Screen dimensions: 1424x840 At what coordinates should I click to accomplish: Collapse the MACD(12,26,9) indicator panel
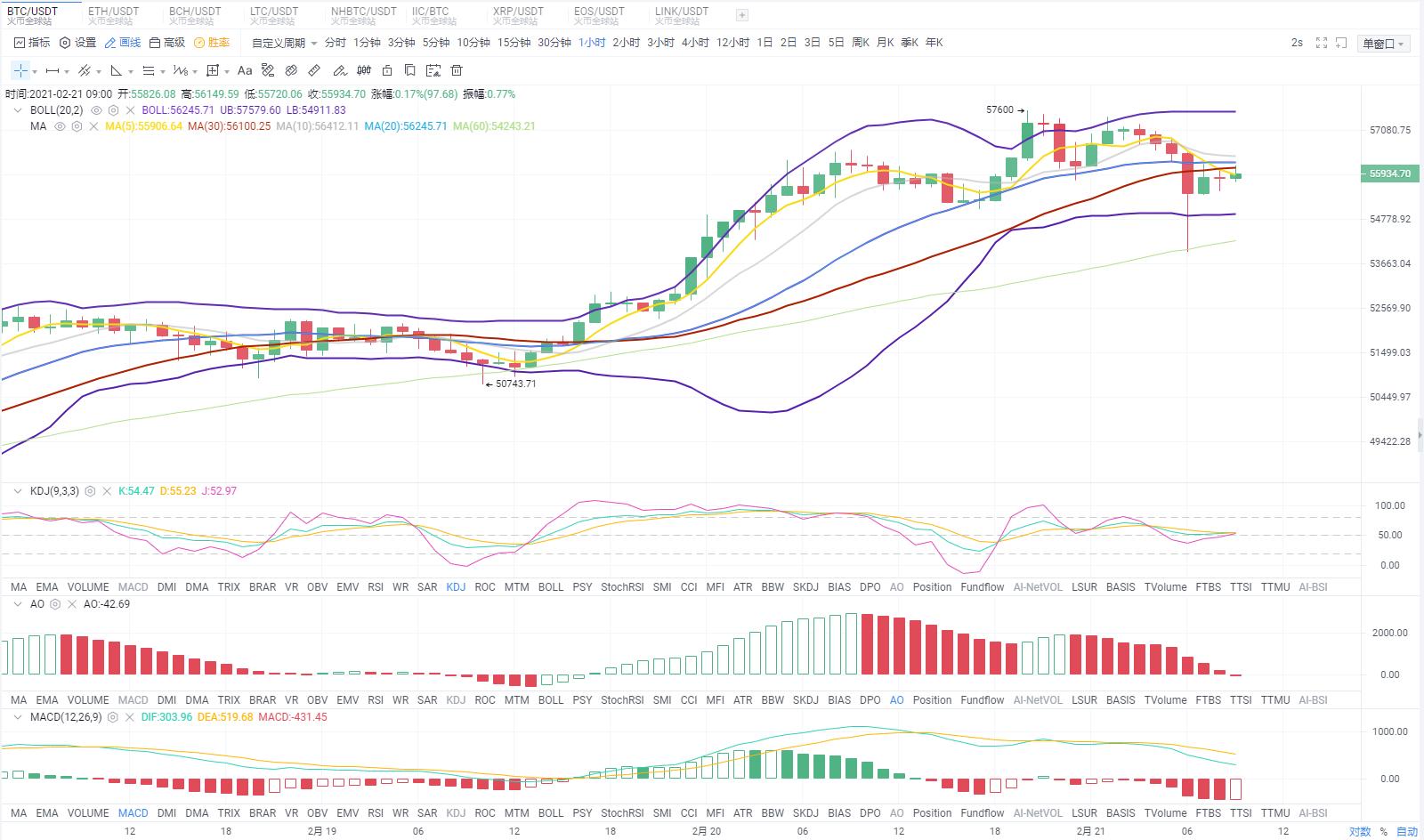coord(18,717)
